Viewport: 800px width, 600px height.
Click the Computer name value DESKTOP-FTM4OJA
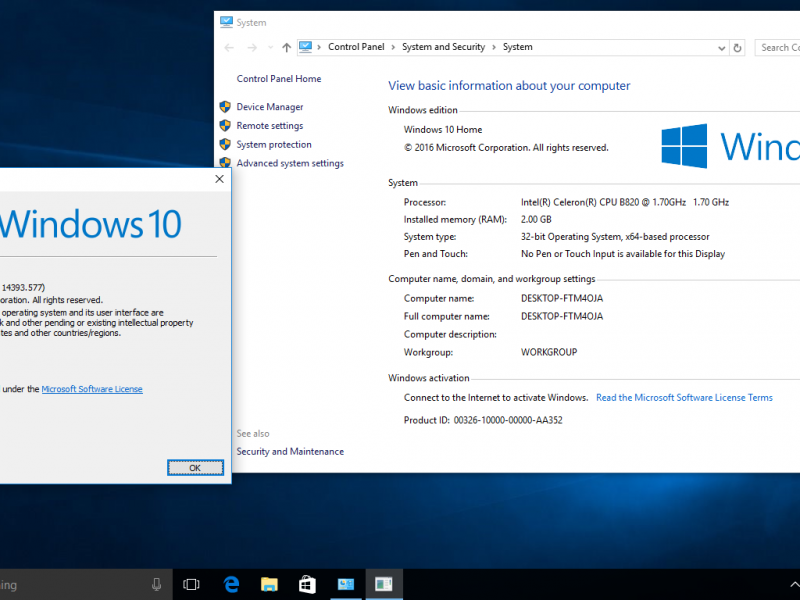pos(562,298)
